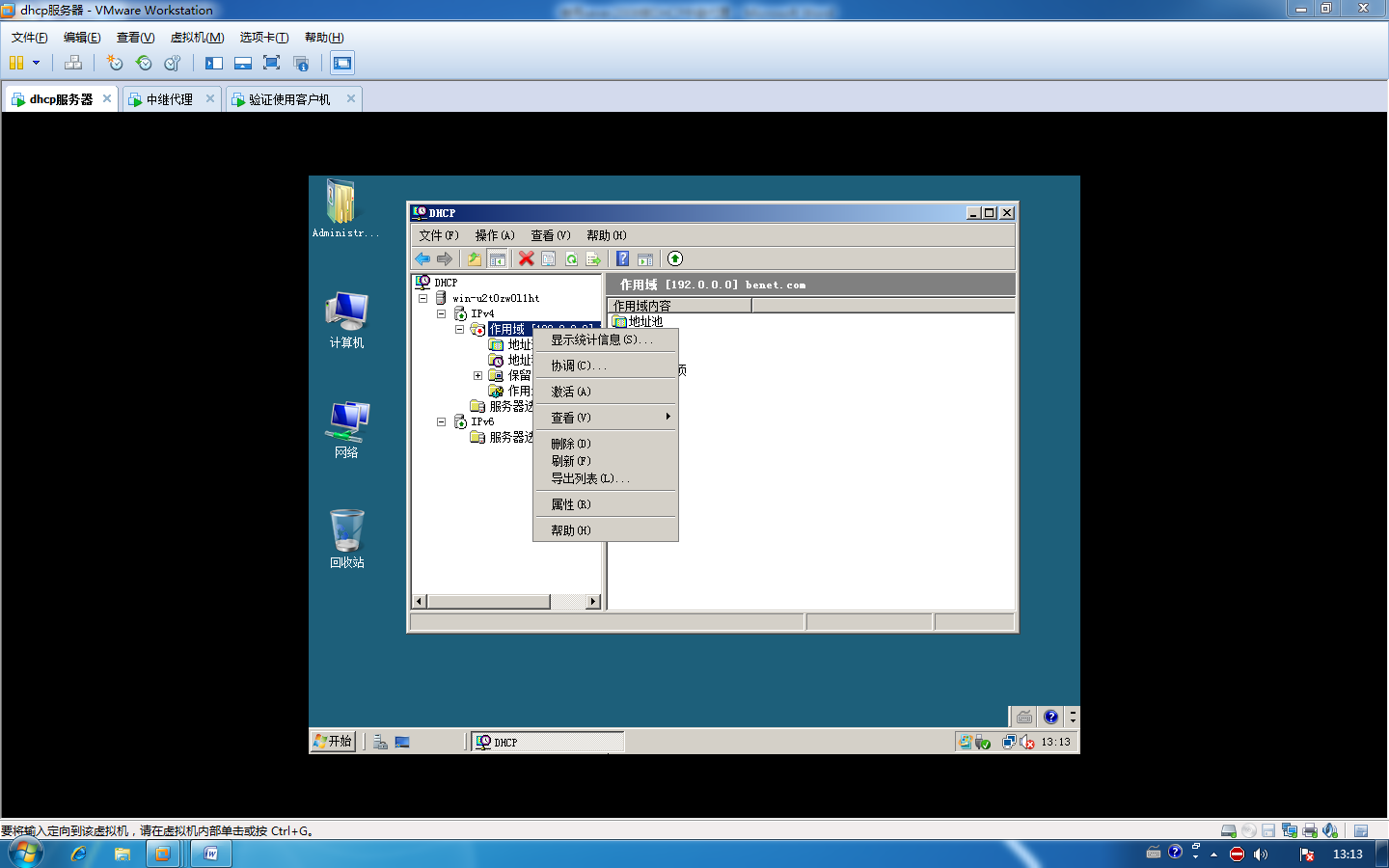Click the export list icon in DHCP toolbar
The height and width of the screenshot is (868, 1389).
pos(593,258)
